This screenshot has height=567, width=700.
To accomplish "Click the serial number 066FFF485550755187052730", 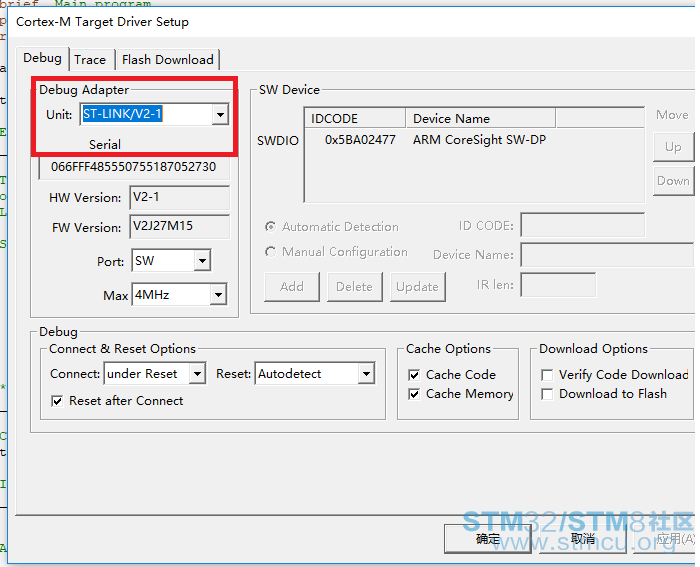I will [x=134, y=167].
